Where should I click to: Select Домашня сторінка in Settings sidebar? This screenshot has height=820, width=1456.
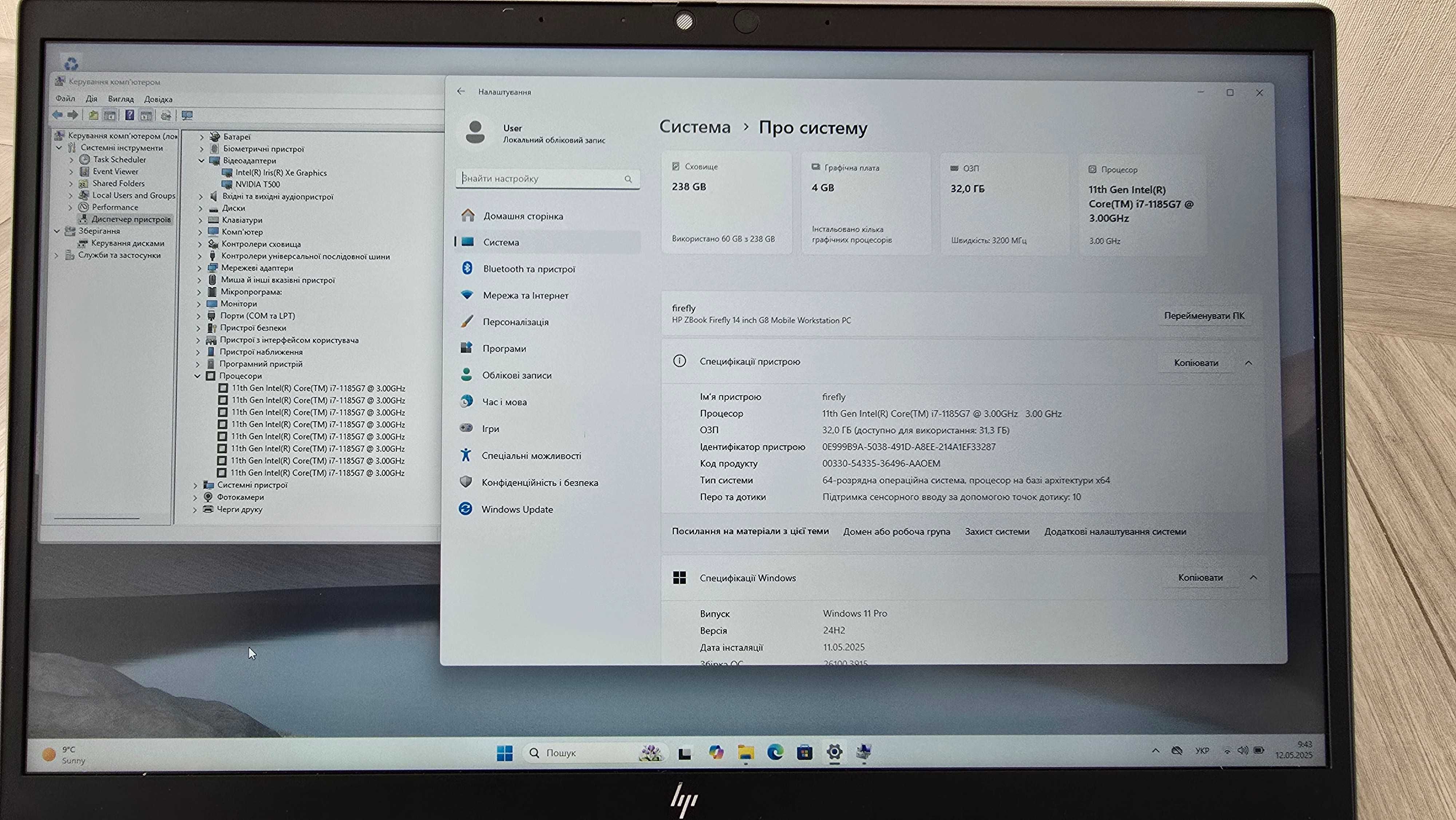click(523, 216)
